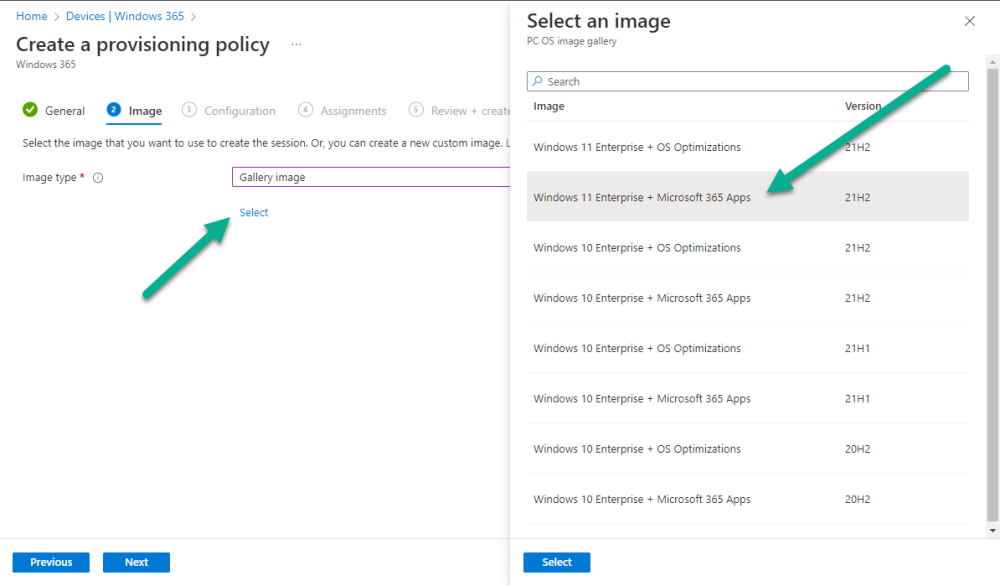Screen dimensions: 1000x586
Task: Click the Previous button
Action: point(51,562)
